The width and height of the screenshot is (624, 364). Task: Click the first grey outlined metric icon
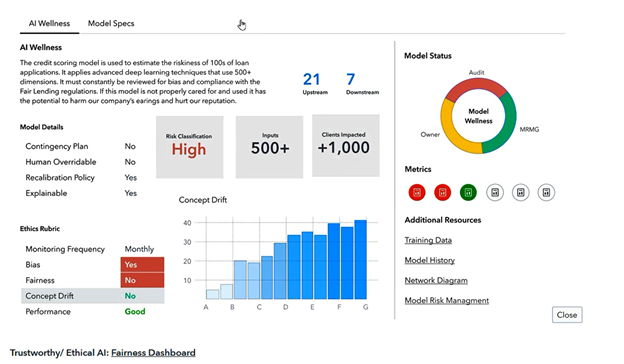[495, 193]
